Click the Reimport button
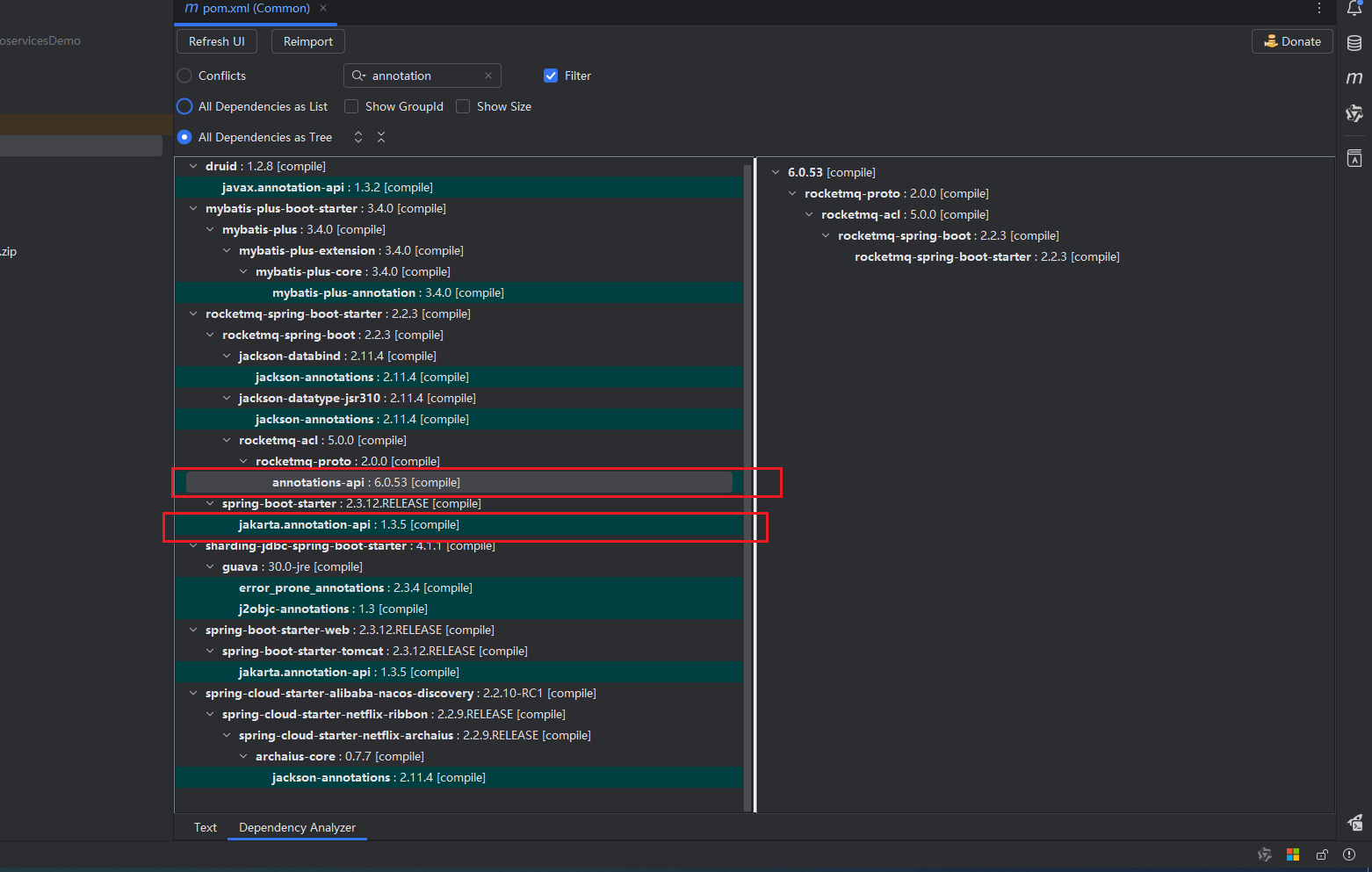The height and width of the screenshot is (872, 1372). click(308, 41)
